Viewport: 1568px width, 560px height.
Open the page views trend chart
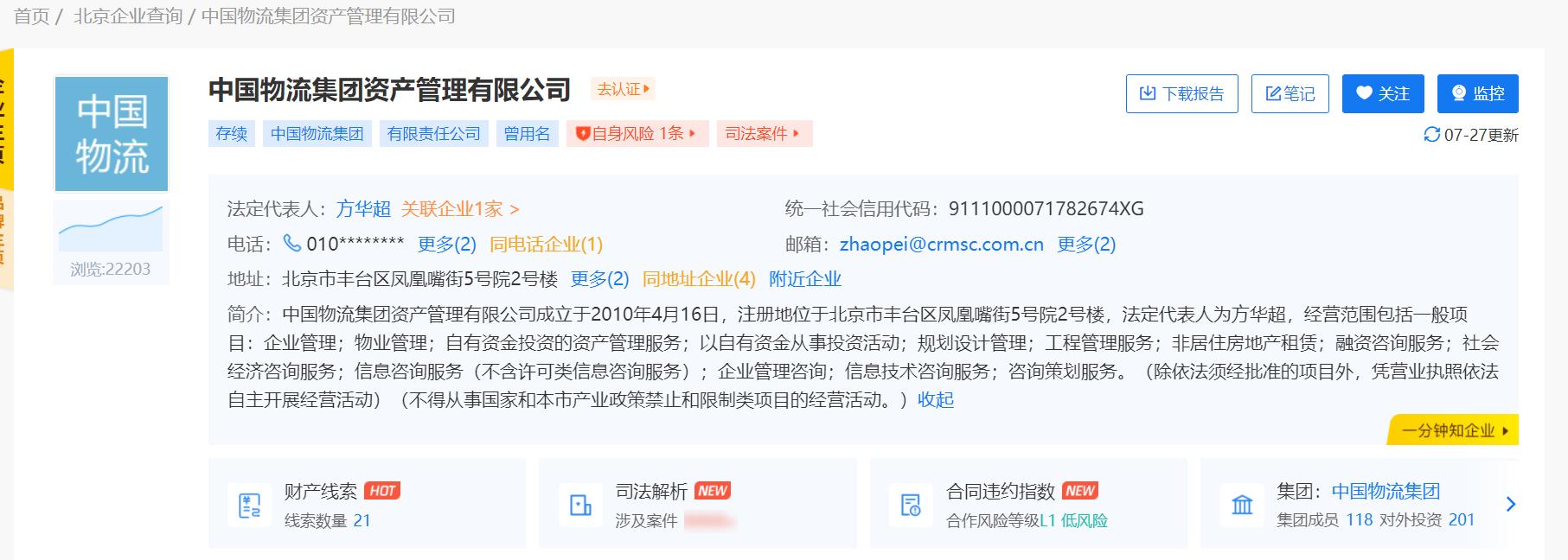point(111,227)
